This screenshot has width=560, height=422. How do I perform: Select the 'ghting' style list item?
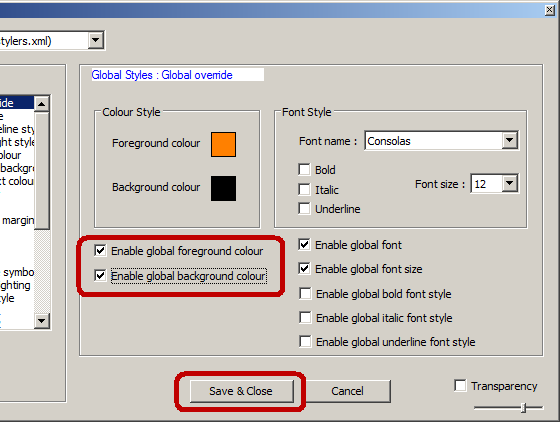(17, 285)
